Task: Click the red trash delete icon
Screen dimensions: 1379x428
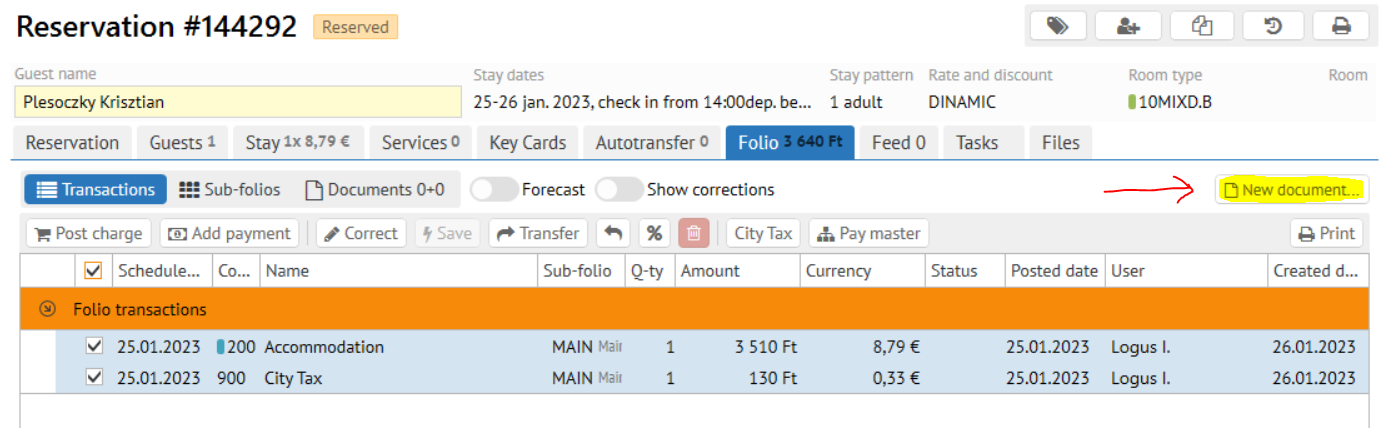Action: pyautogui.click(x=694, y=233)
